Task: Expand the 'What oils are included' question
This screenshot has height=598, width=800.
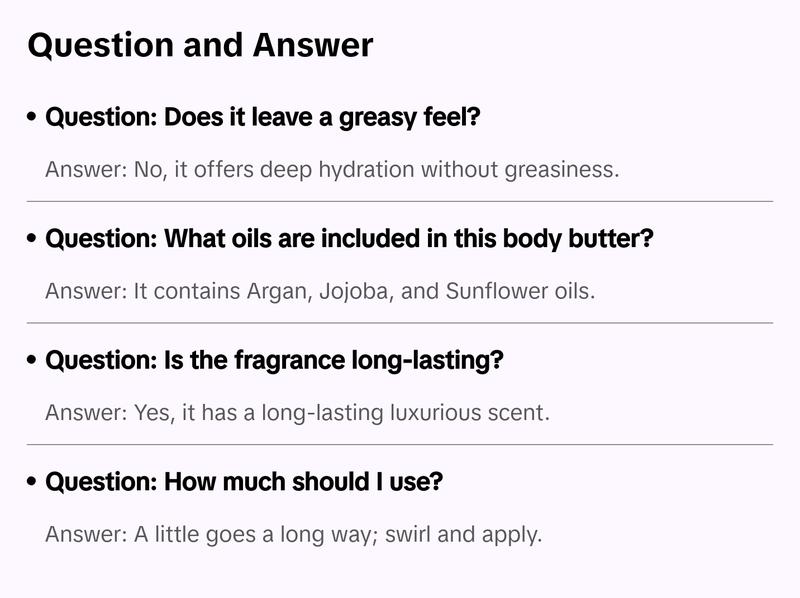Action: point(350,240)
